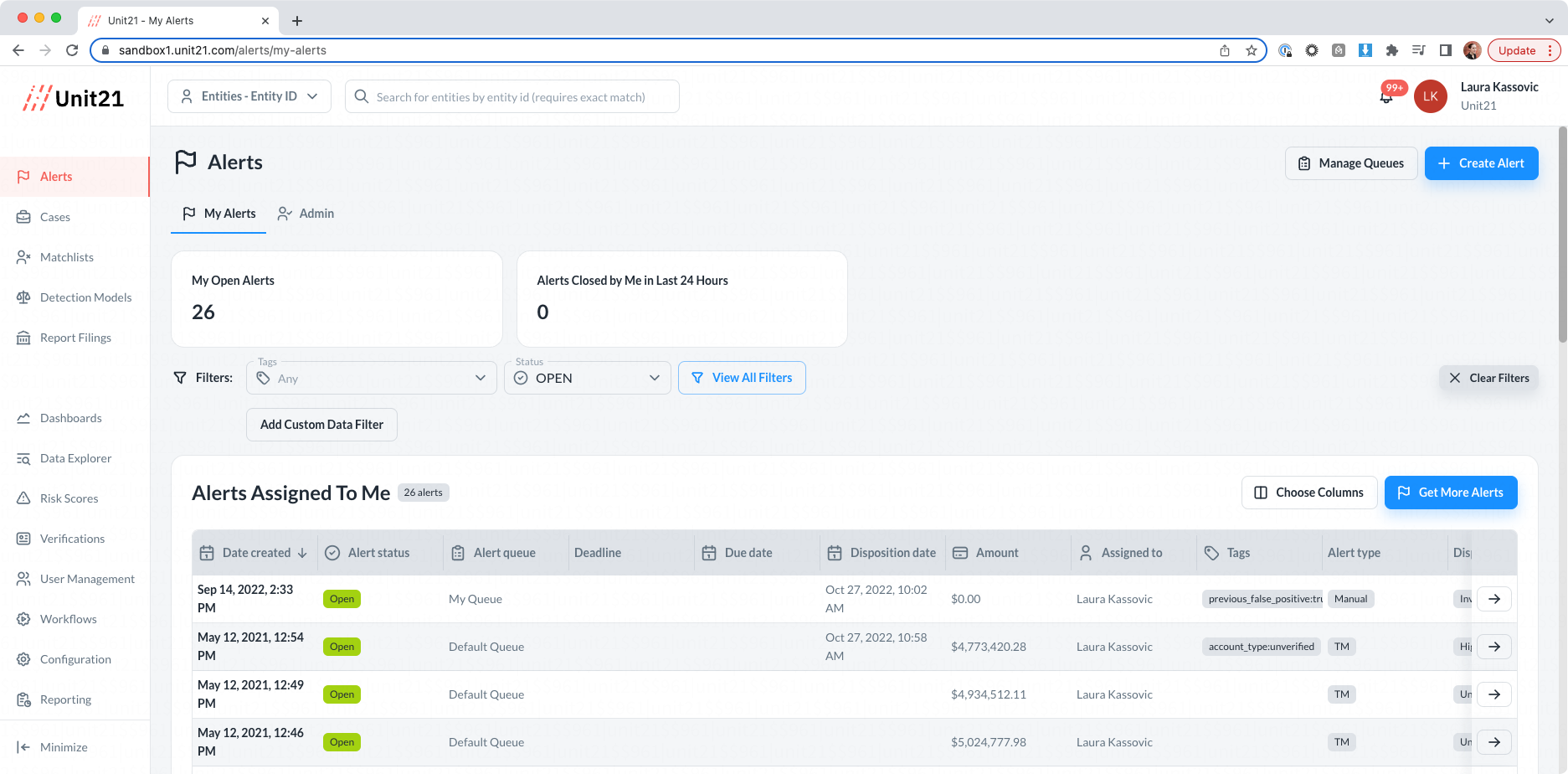1568x774 pixels.
Task: Bookmark this page with the star icon
Action: (1252, 50)
